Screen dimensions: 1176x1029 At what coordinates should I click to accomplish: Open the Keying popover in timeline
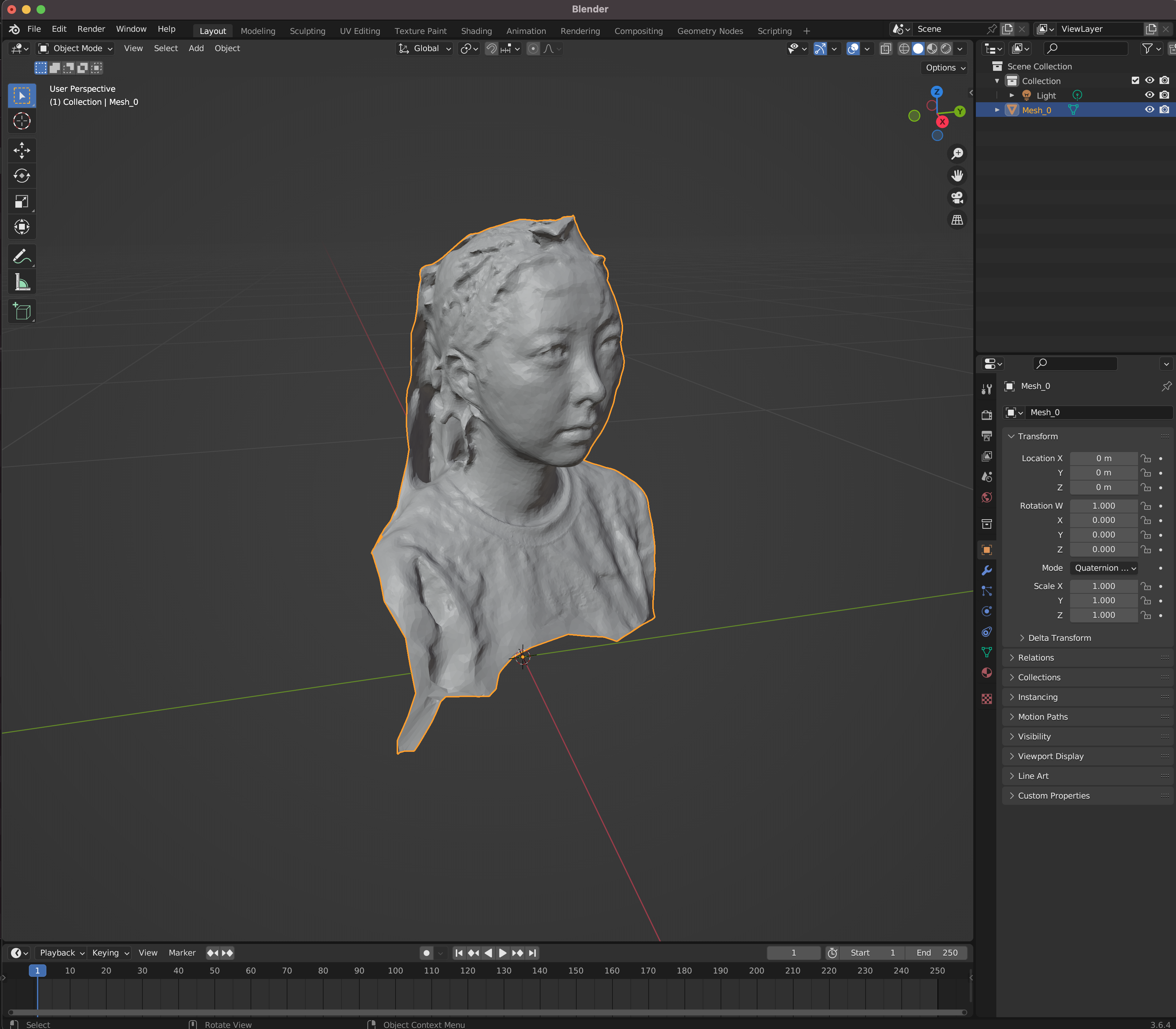tap(110, 953)
